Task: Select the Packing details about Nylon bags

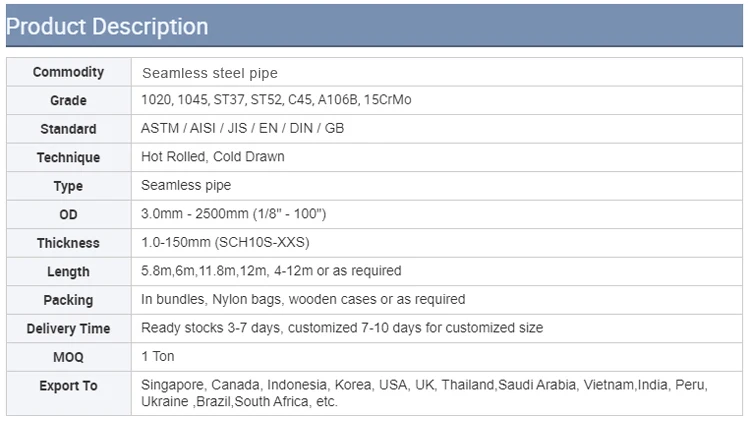Action: [303, 299]
